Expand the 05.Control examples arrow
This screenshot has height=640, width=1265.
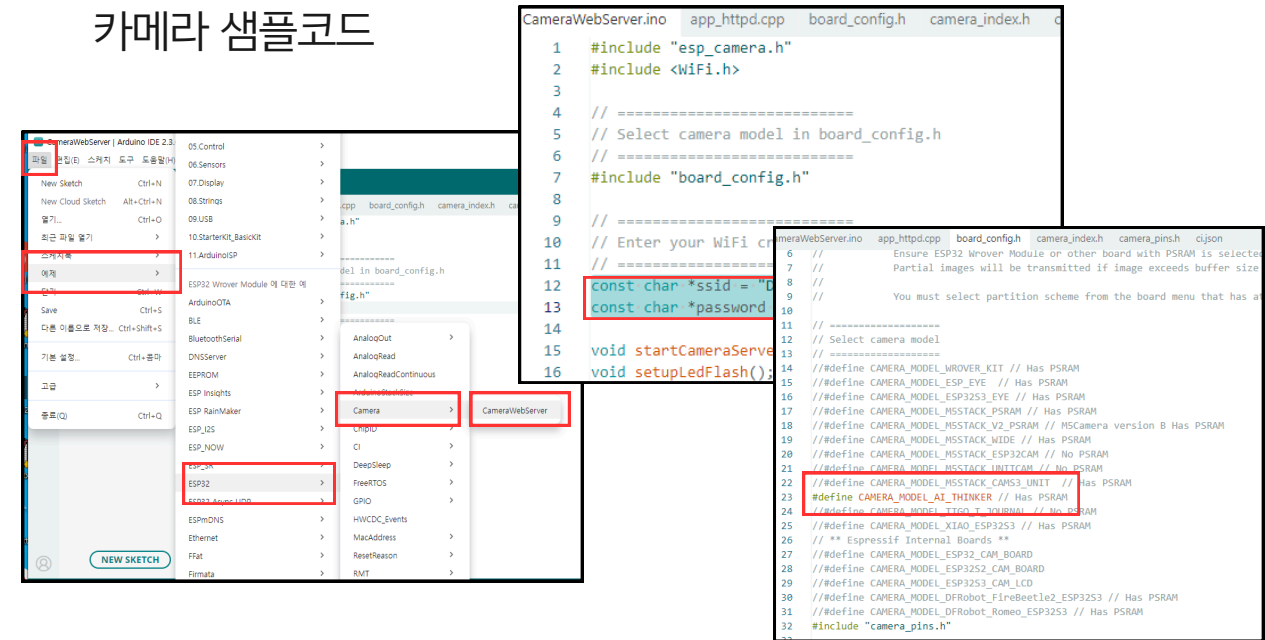(322, 147)
